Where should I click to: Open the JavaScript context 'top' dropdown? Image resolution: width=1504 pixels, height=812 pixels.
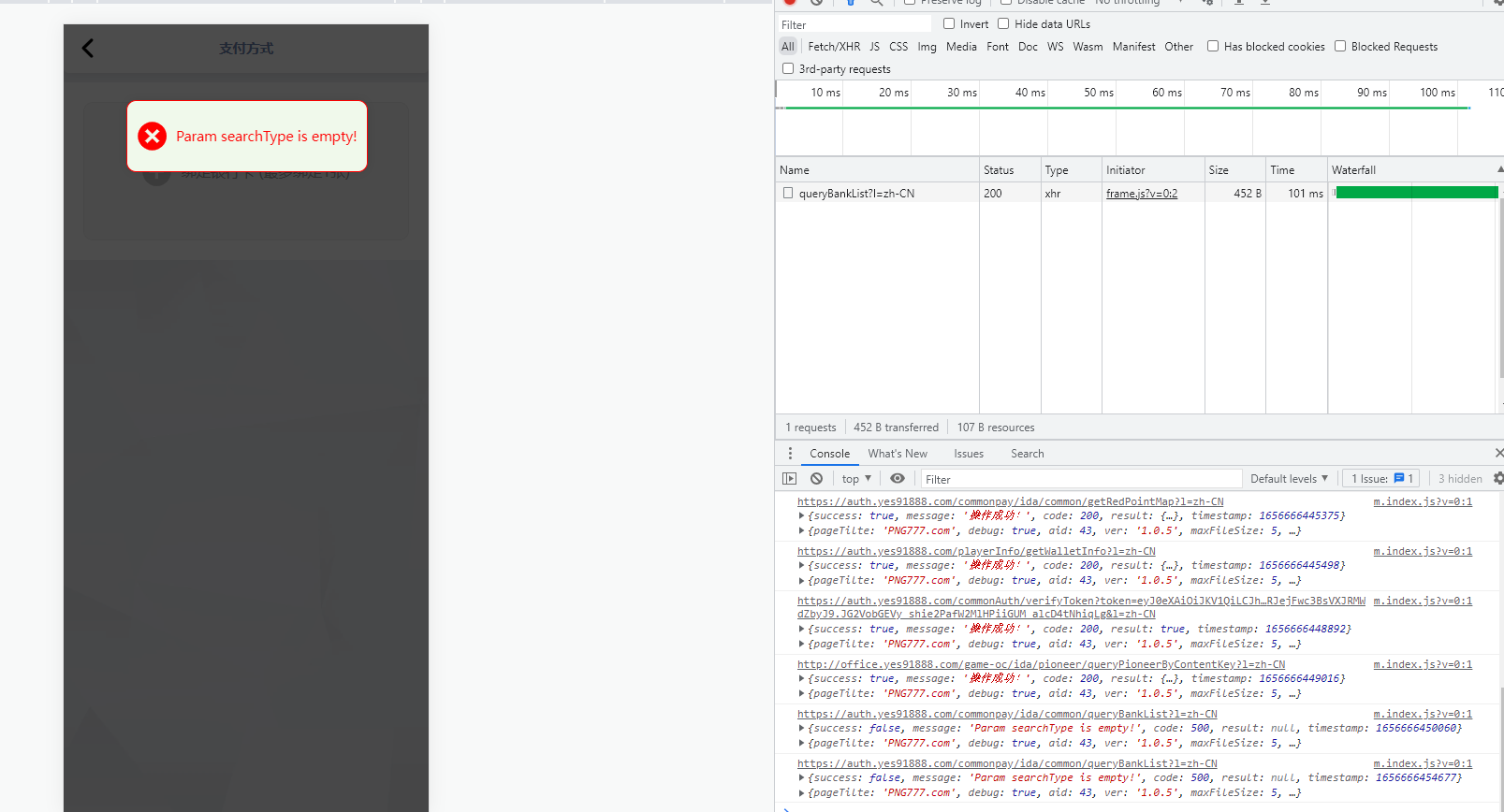(855, 479)
